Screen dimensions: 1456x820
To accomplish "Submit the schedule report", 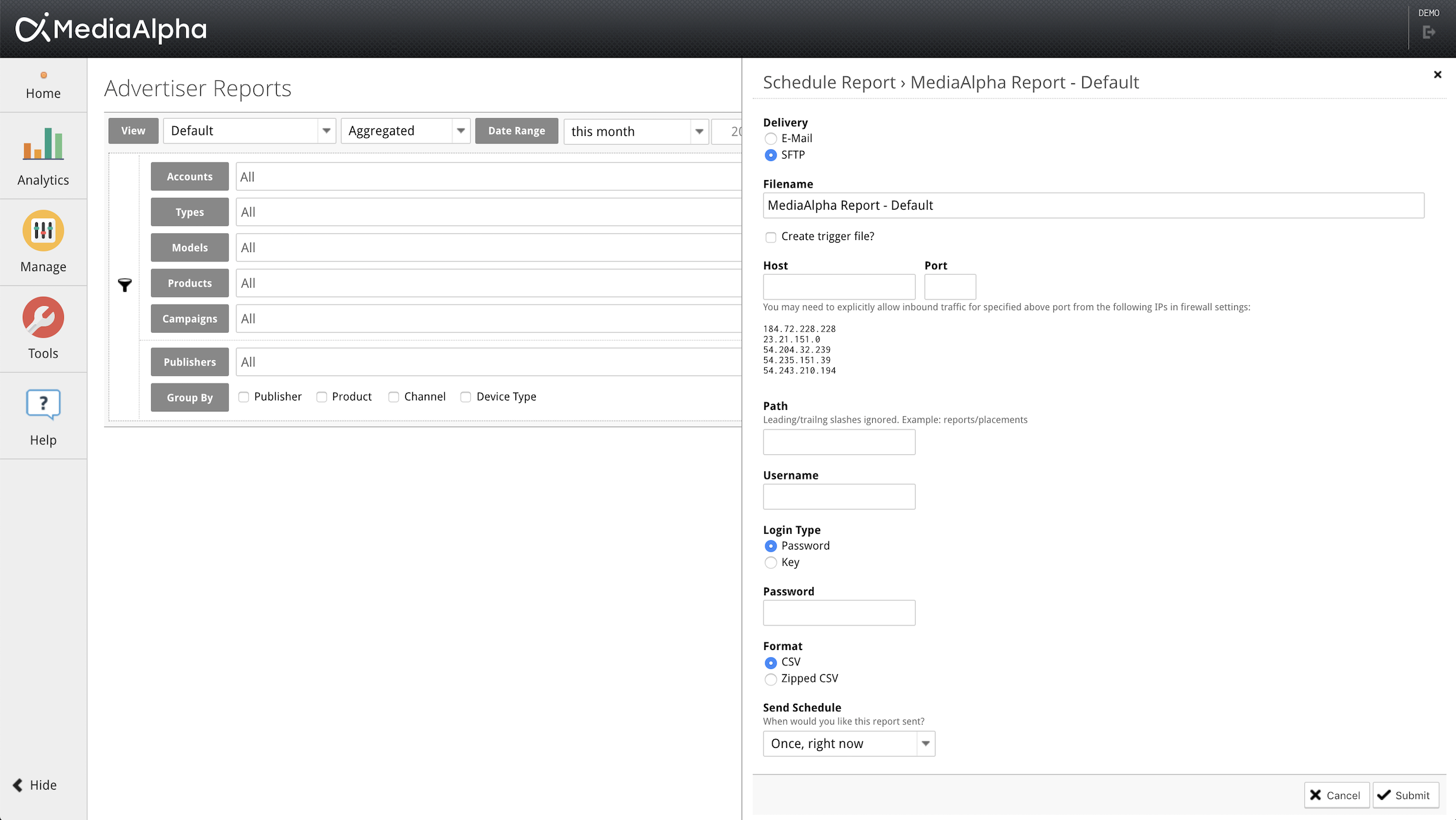I will point(1405,795).
